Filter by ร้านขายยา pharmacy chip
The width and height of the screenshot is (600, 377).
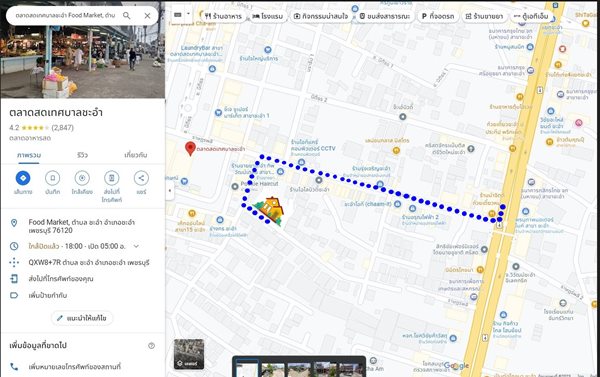484,16
